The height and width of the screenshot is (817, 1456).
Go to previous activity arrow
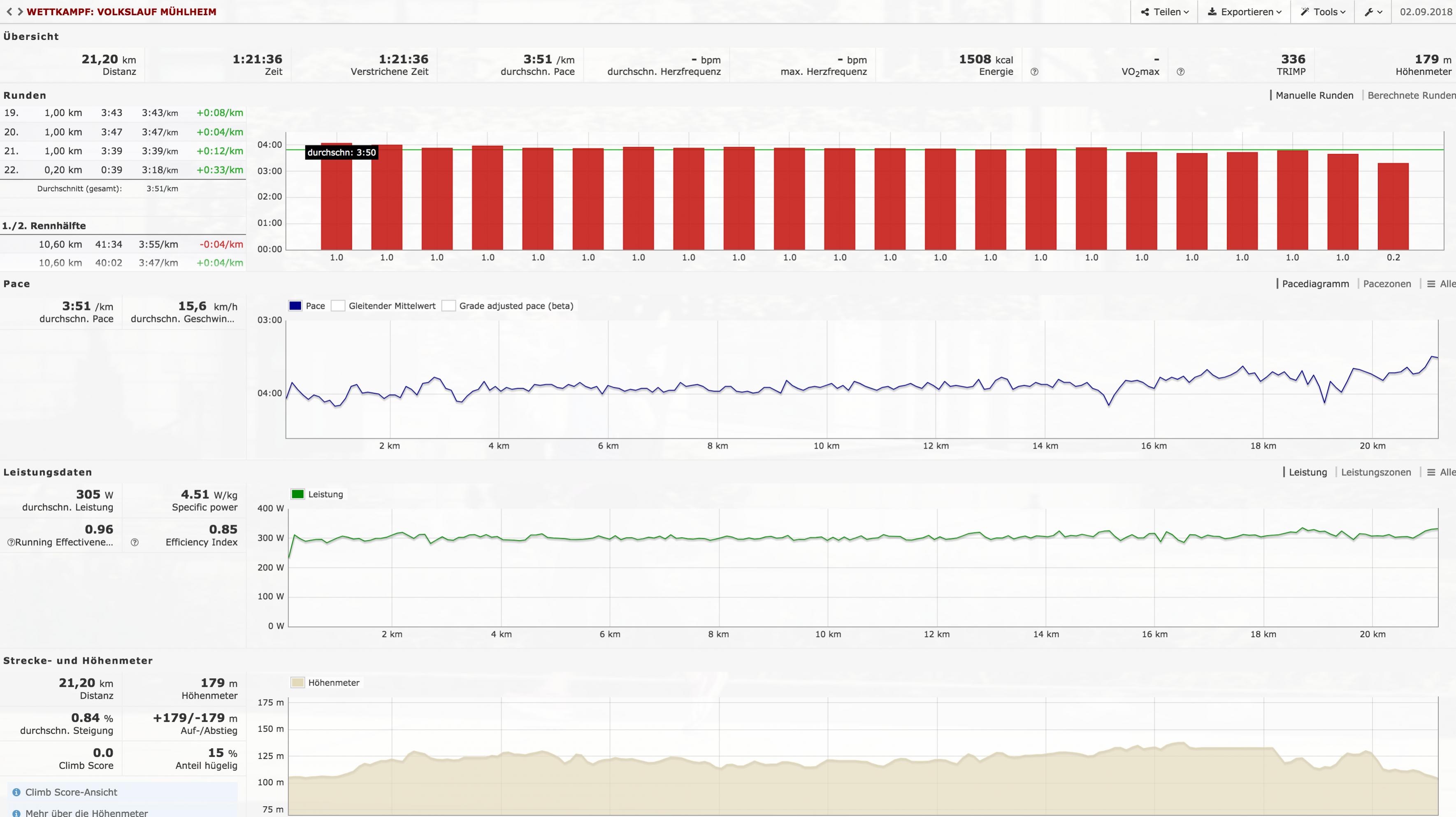pos(9,12)
